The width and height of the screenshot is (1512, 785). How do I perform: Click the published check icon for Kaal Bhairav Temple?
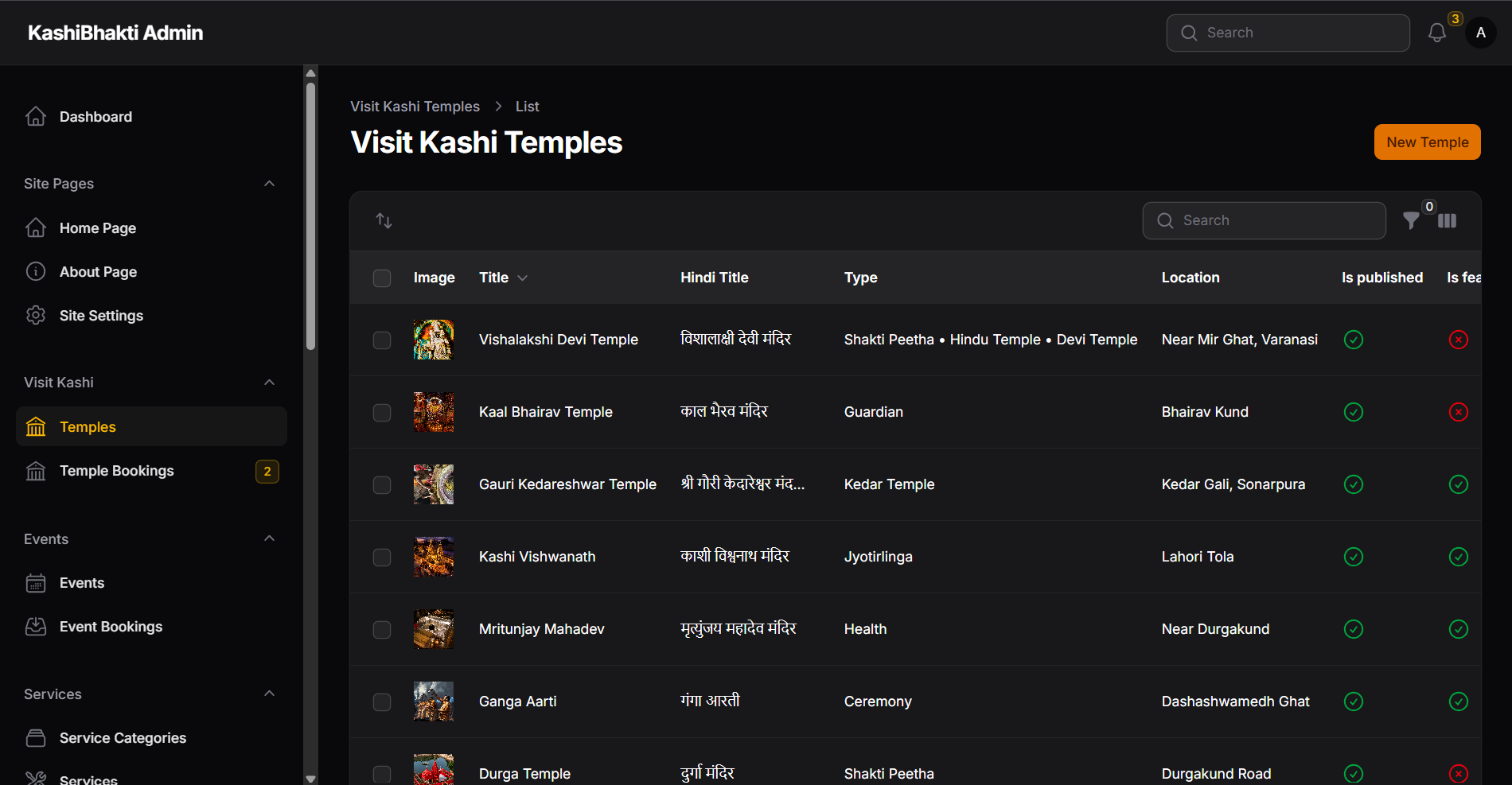coord(1354,412)
